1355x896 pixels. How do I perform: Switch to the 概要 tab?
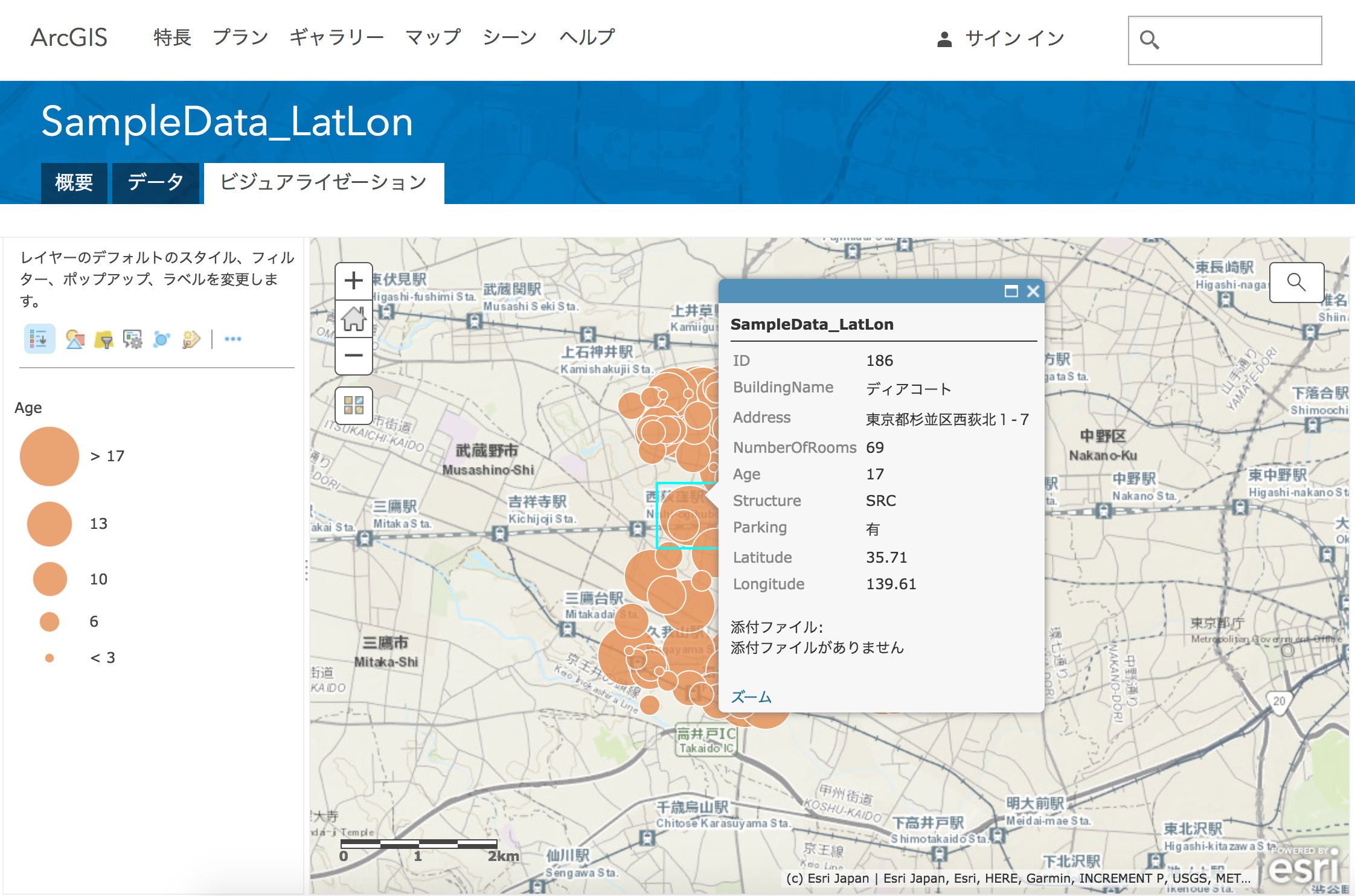(x=74, y=182)
